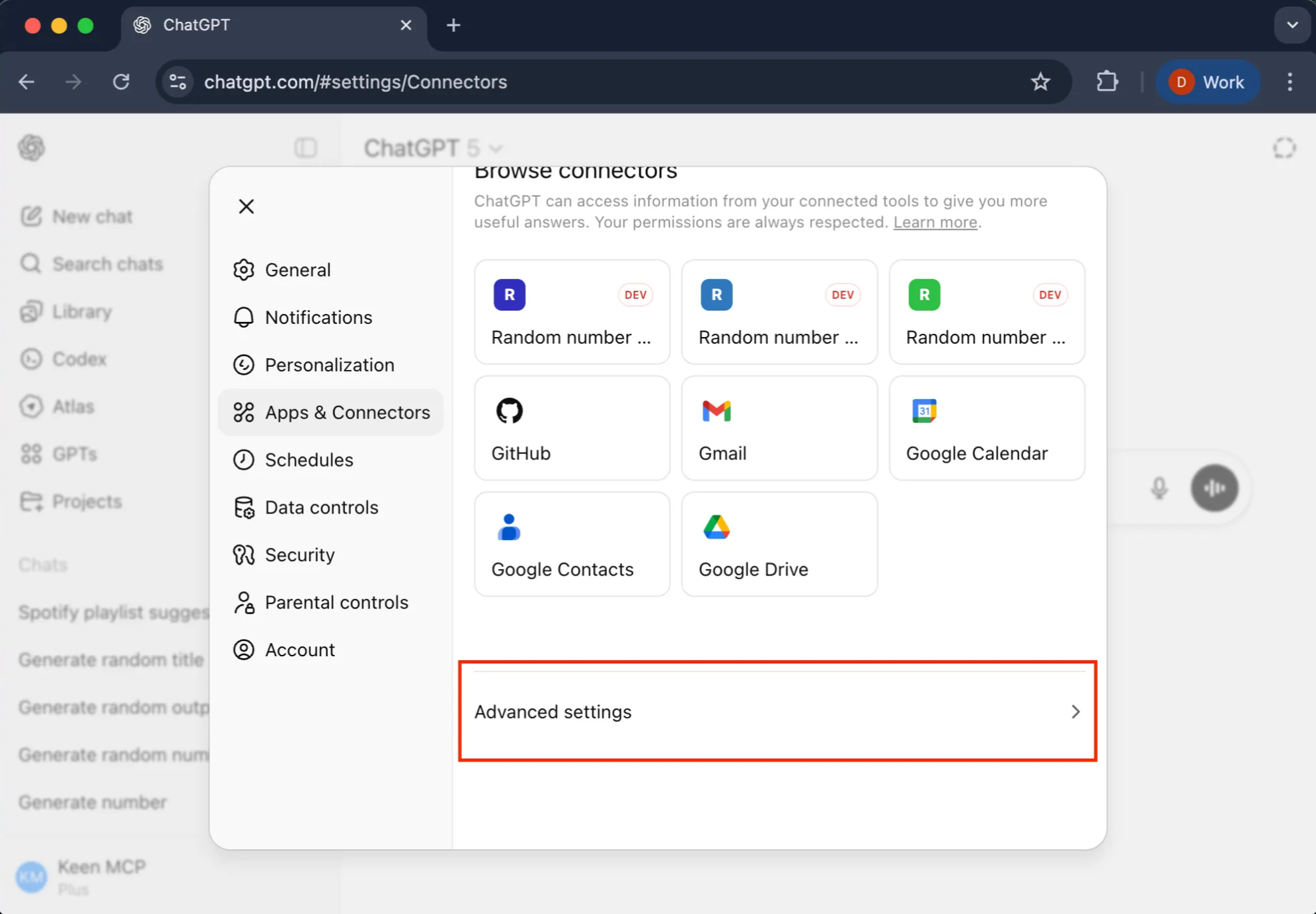This screenshot has width=1316, height=914.
Task: Open the Gmail connector card
Action: point(779,428)
